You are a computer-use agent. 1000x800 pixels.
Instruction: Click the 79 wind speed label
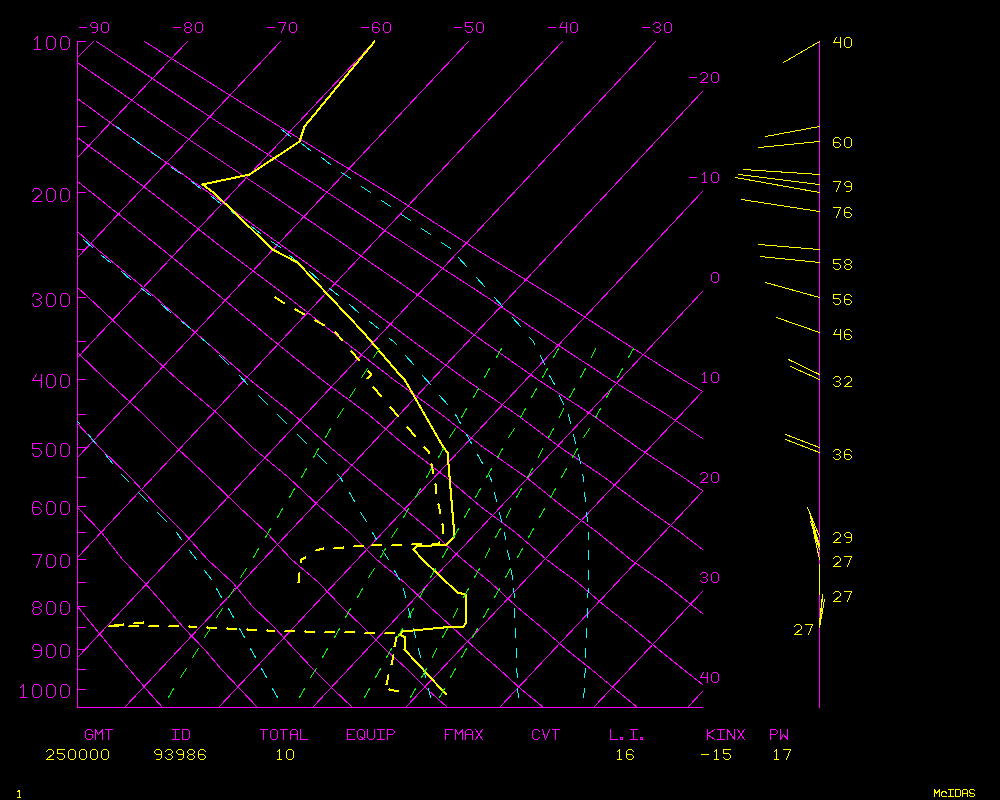click(842, 187)
